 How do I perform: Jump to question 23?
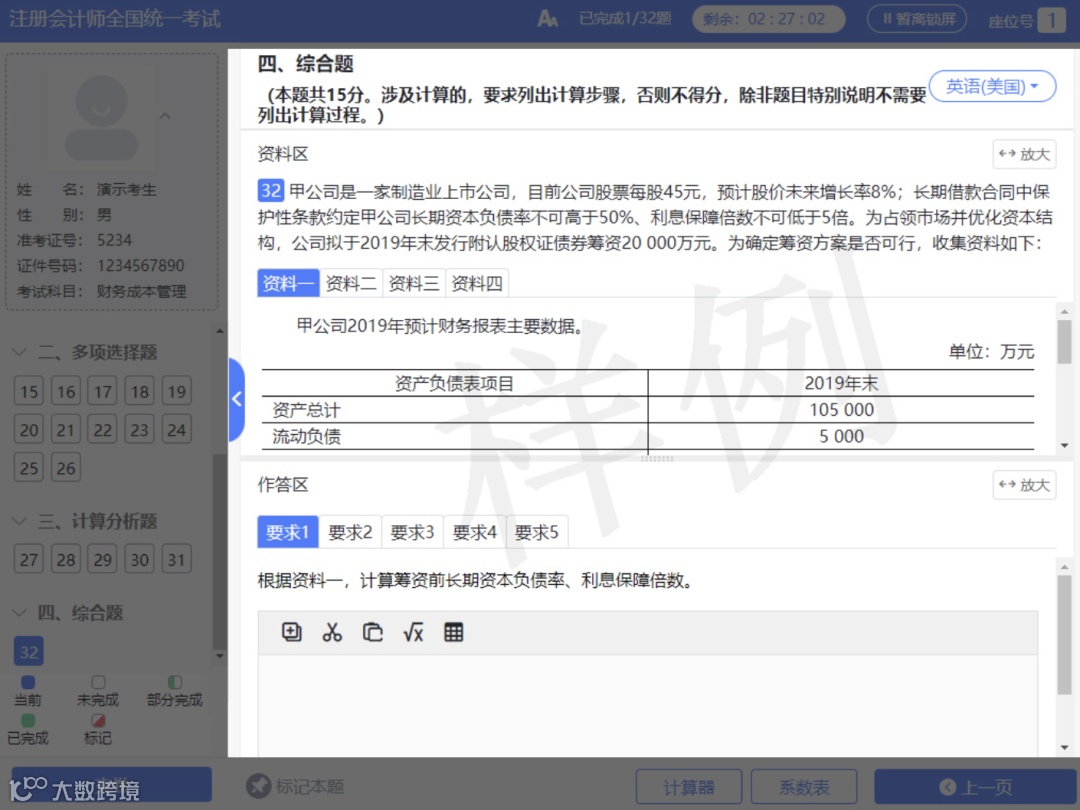[x=140, y=430]
